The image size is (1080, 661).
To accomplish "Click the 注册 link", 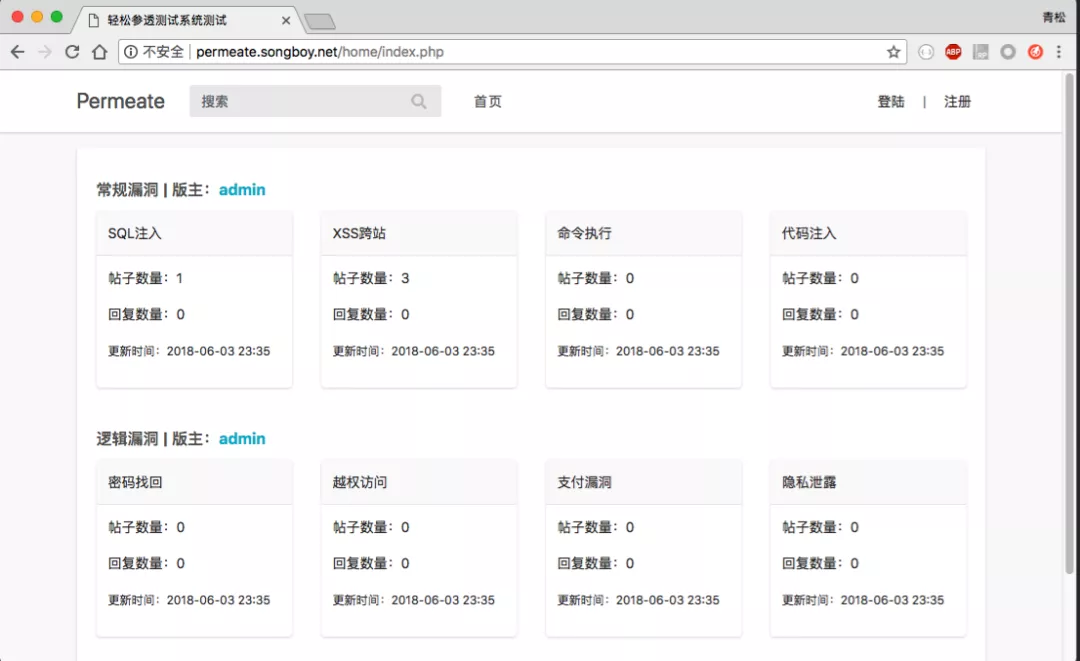I will tap(957, 101).
